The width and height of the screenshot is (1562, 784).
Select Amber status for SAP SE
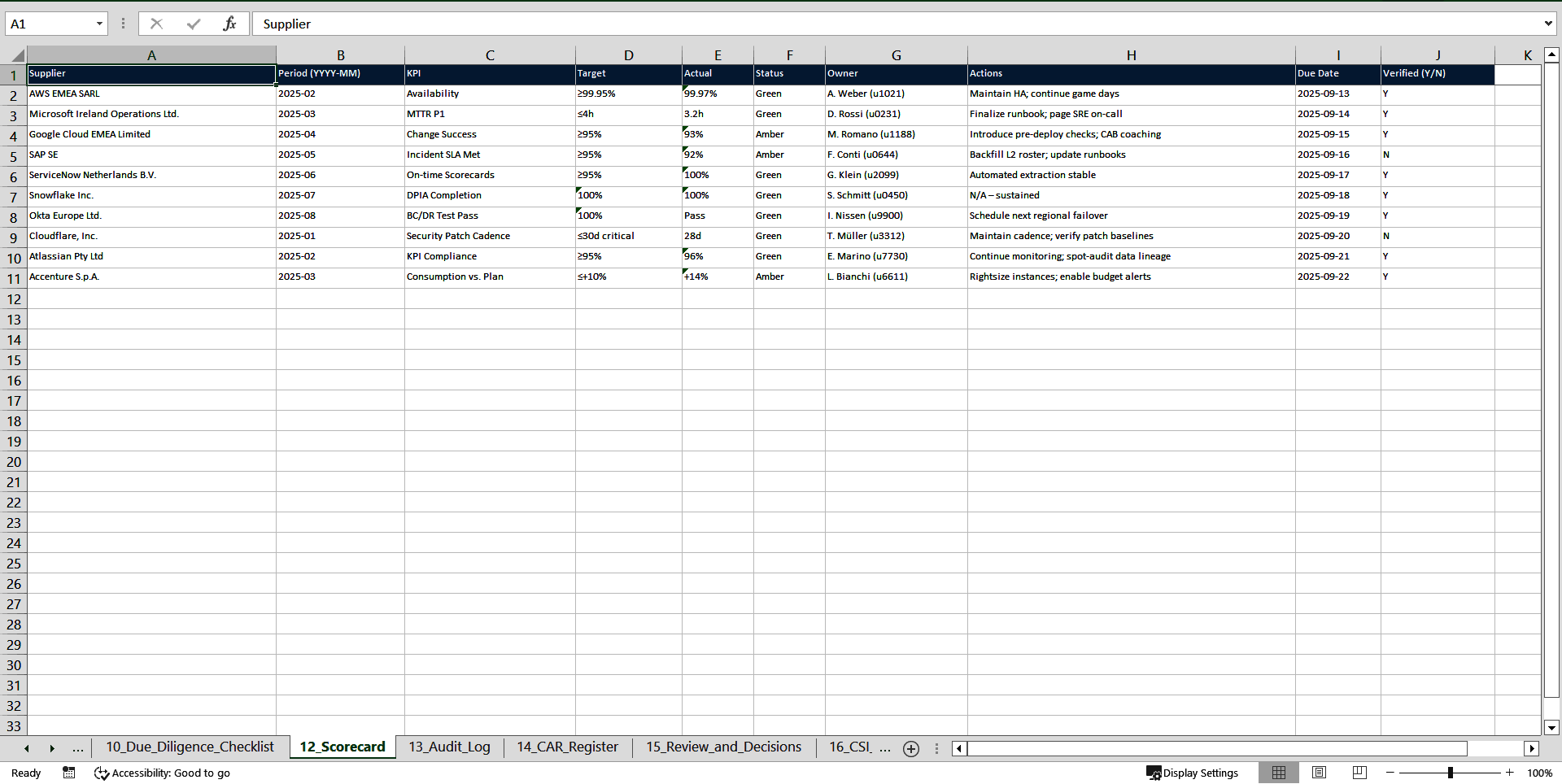(x=789, y=155)
